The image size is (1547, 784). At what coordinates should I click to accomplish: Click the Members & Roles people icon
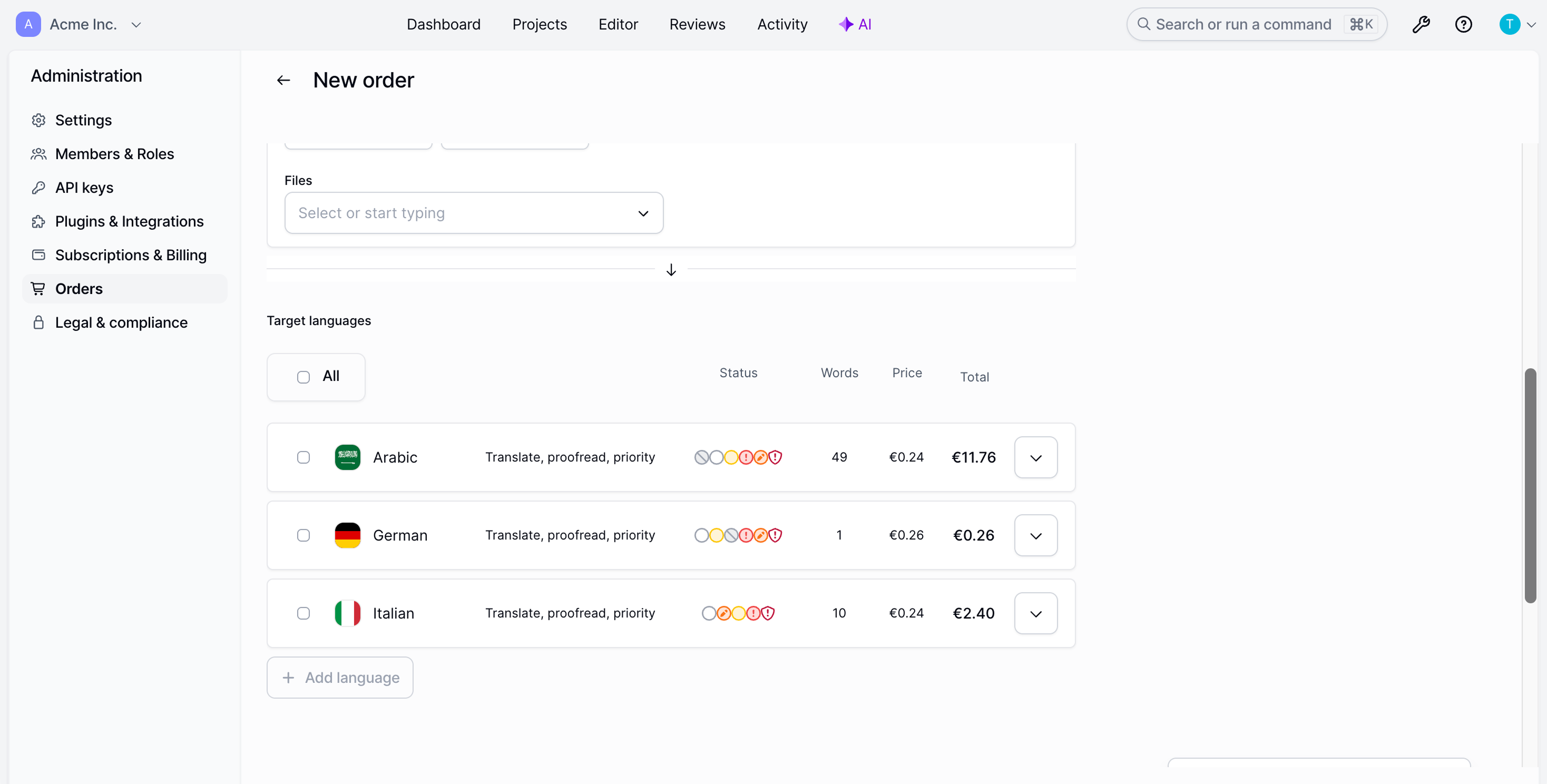(38, 154)
